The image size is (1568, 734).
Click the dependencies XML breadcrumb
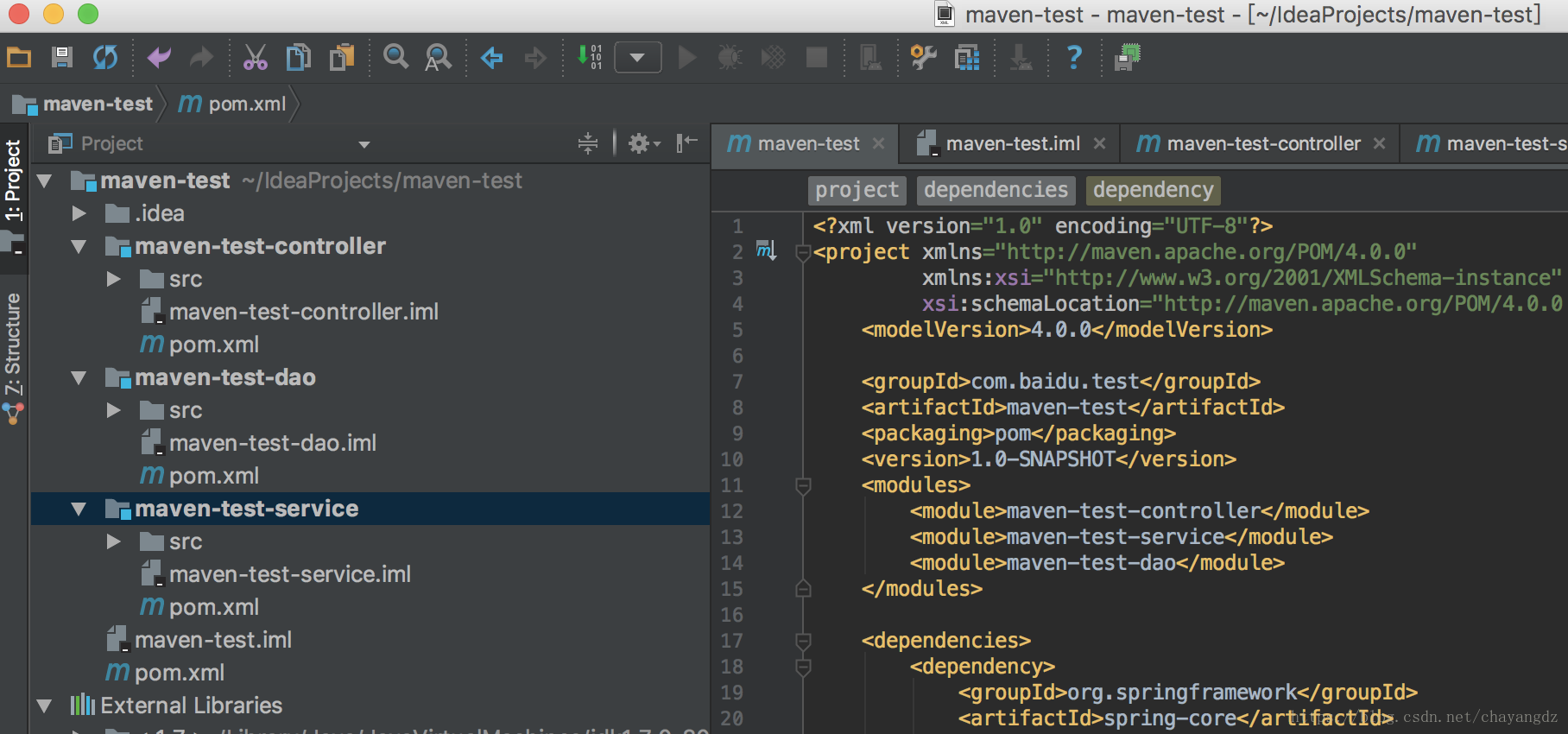pyautogui.click(x=996, y=190)
